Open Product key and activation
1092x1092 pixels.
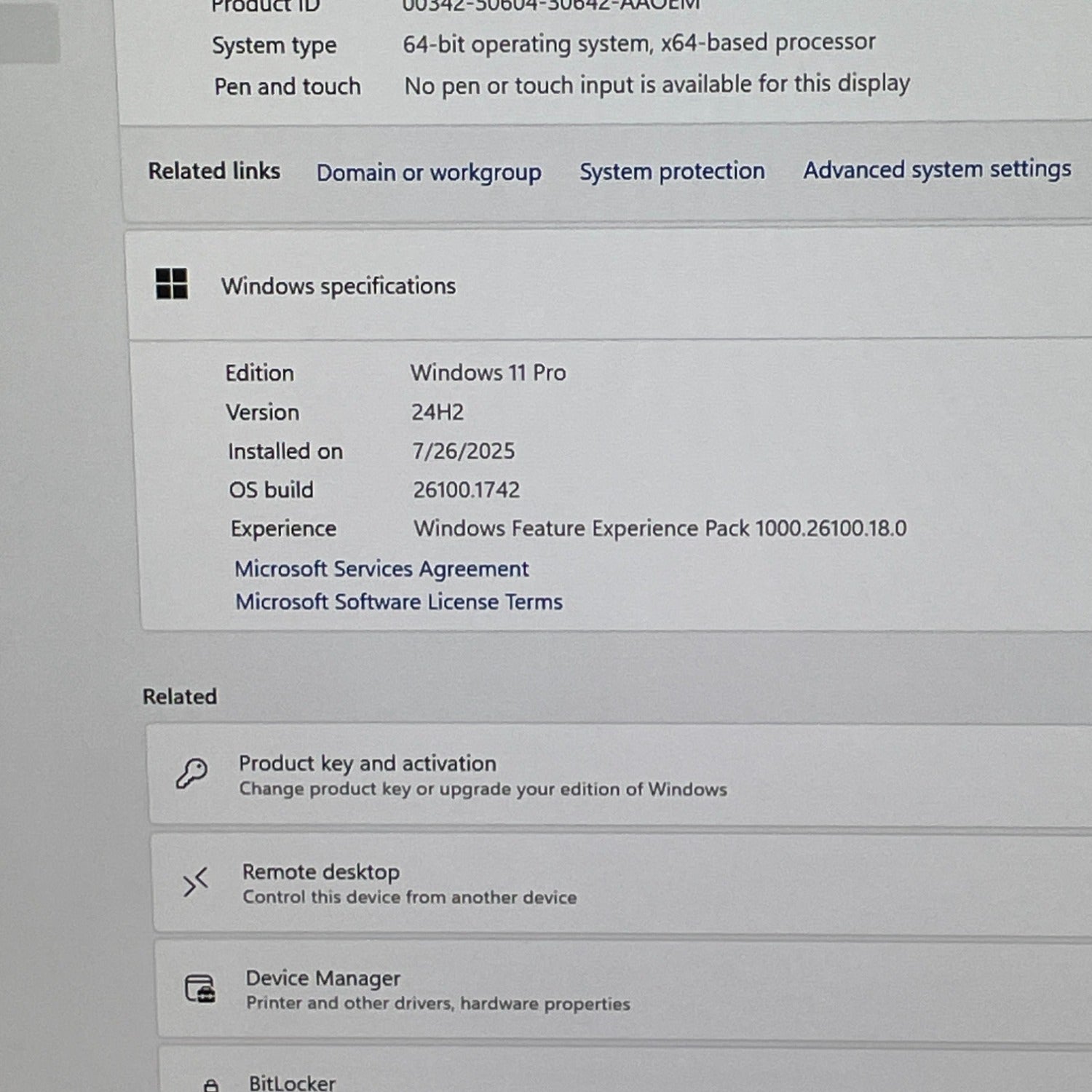click(368, 763)
